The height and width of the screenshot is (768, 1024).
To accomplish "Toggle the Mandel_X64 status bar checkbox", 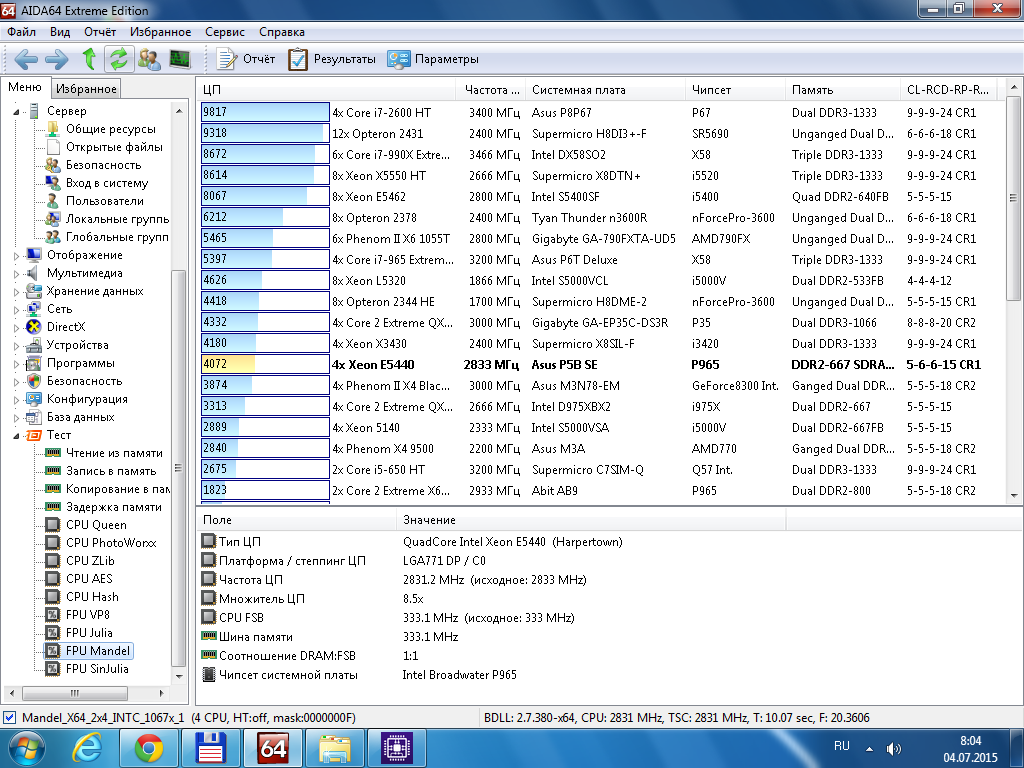I will (x=10, y=718).
